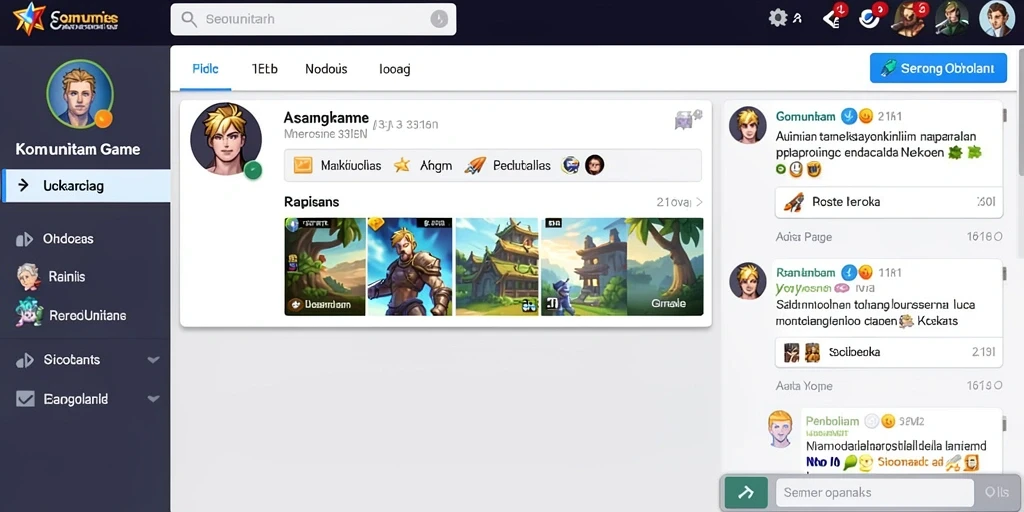Click orange emoji badge next to Gomunitam
The height and width of the screenshot is (512, 1024).
coord(865,116)
